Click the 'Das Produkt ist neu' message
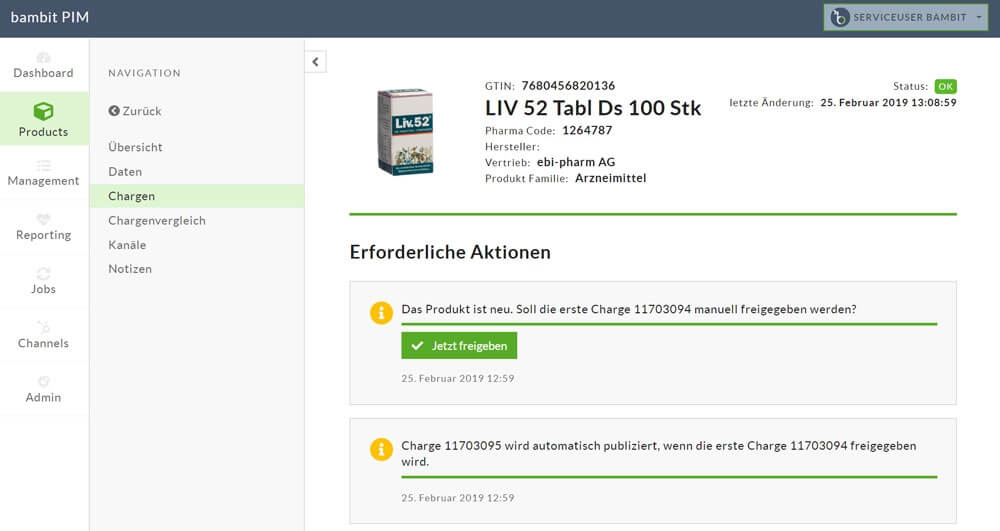This screenshot has width=1000, height=531. tap(629, 309)
